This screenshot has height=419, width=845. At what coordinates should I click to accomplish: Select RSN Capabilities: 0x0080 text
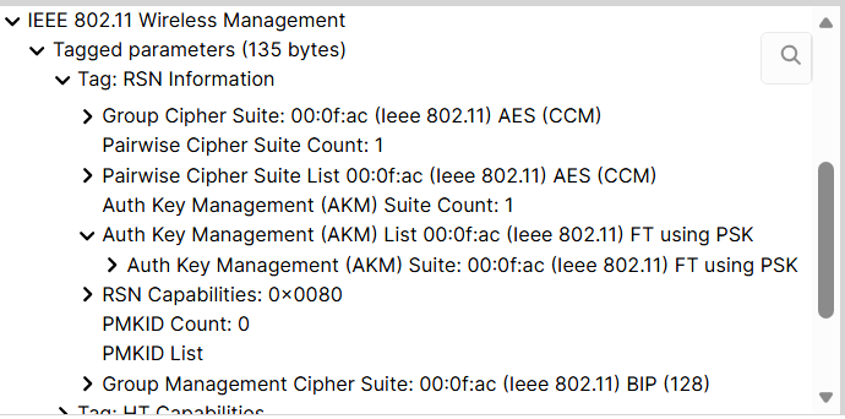[x=222, y=295]
